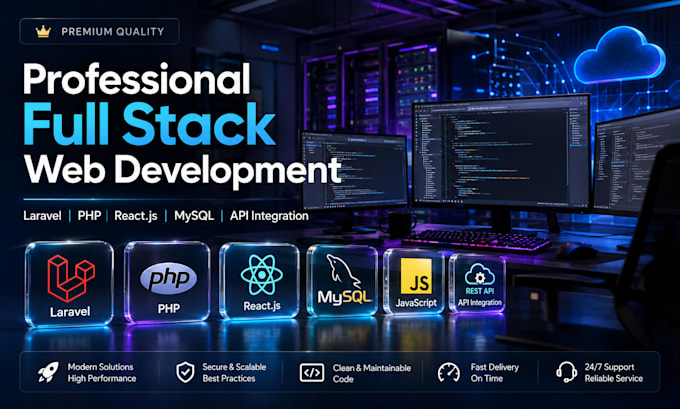This screenshot has width=680, height=409.
Task: Click the 'Fast Delivery On Time' text
Action: (x=494, y=373)
